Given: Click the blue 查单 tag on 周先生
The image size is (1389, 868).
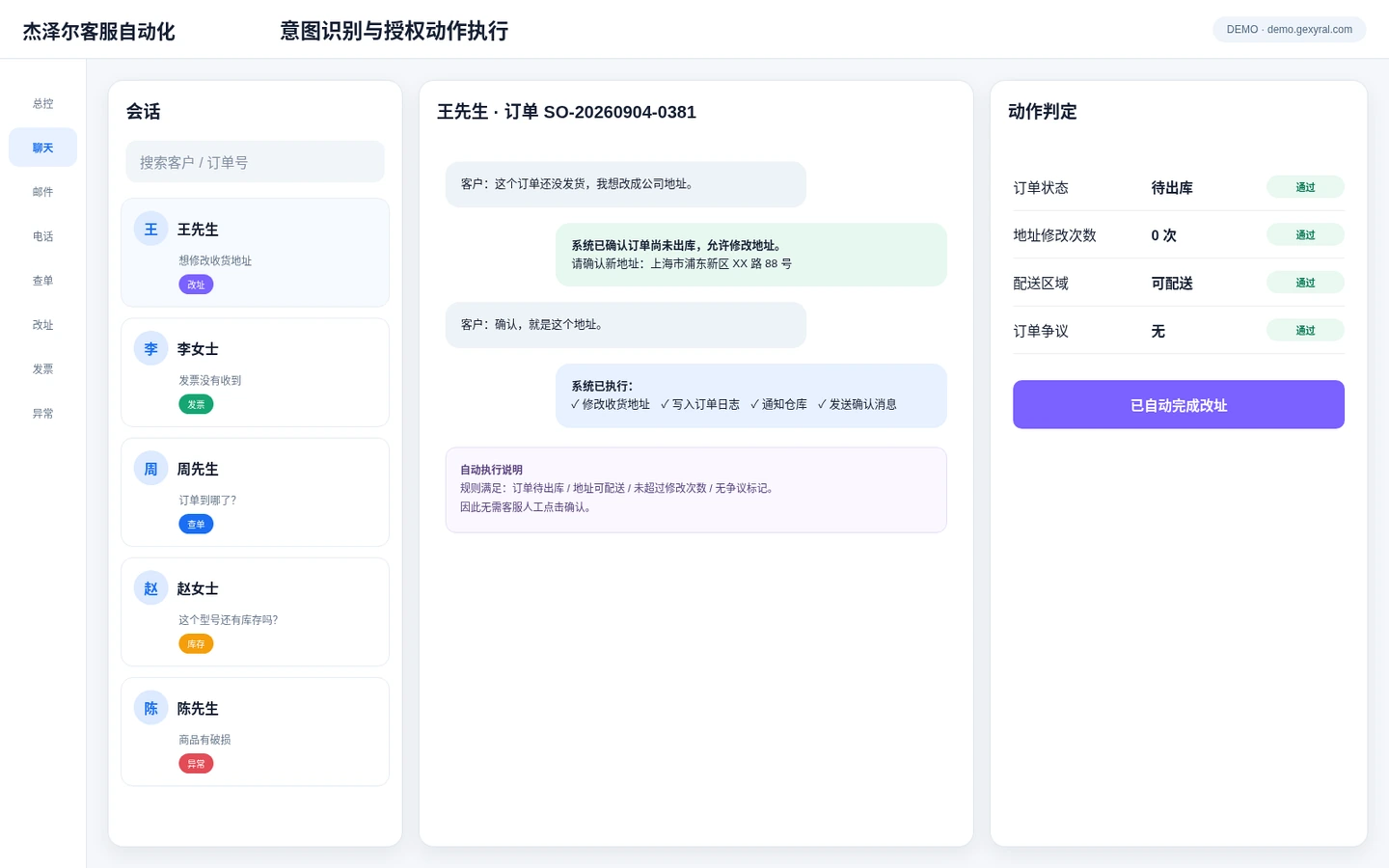Looking at the screenshot, I should (x=196, y=524).
